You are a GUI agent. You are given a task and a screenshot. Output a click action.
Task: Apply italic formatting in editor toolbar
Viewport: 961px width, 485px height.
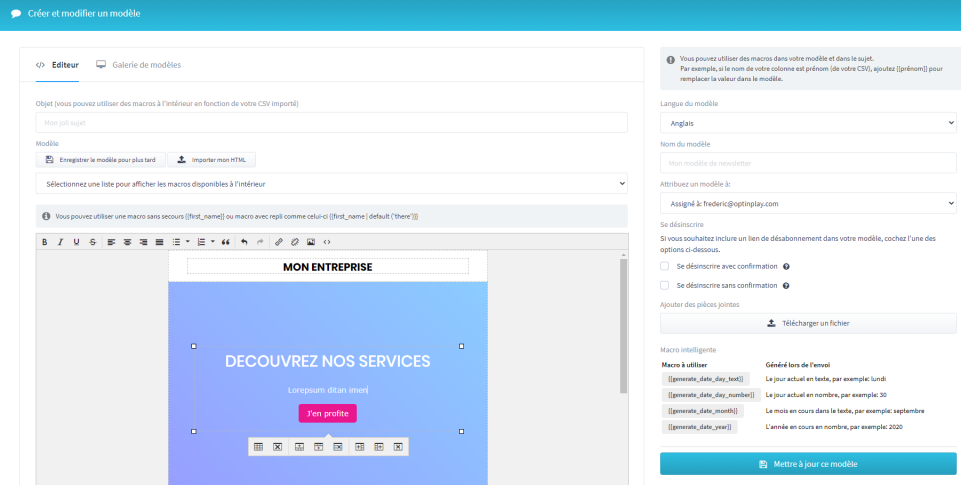(60, 242)
